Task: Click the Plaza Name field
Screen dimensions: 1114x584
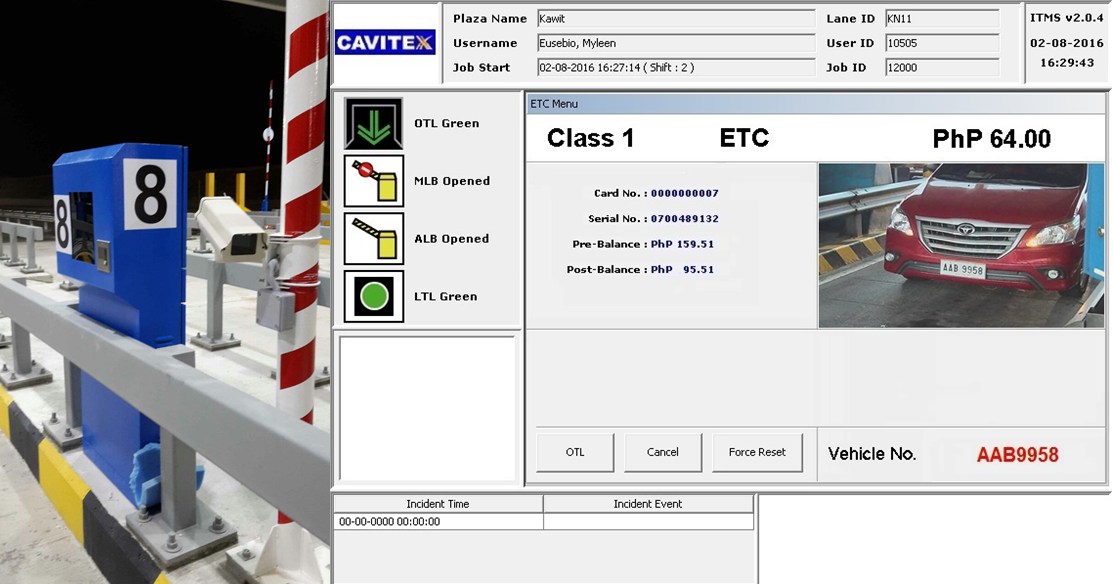Action: point(676,18)
